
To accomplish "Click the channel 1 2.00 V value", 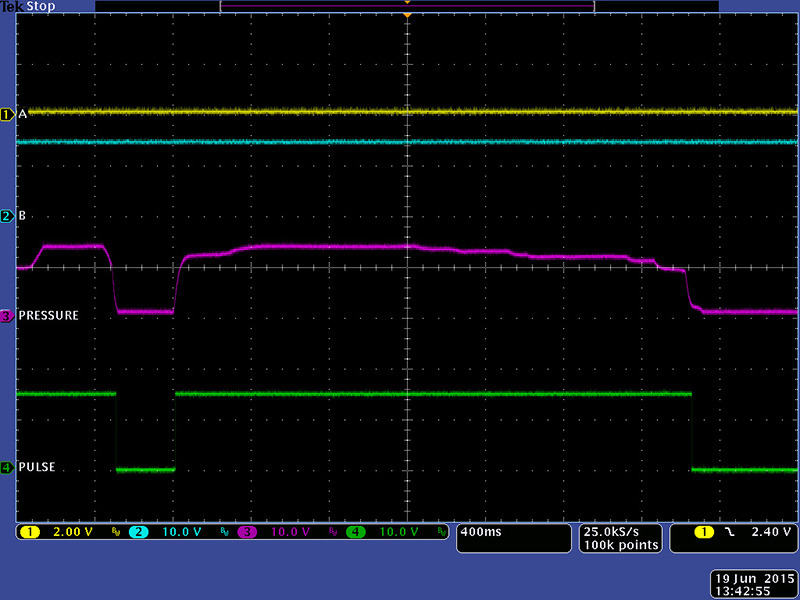I will pos(72,532).
